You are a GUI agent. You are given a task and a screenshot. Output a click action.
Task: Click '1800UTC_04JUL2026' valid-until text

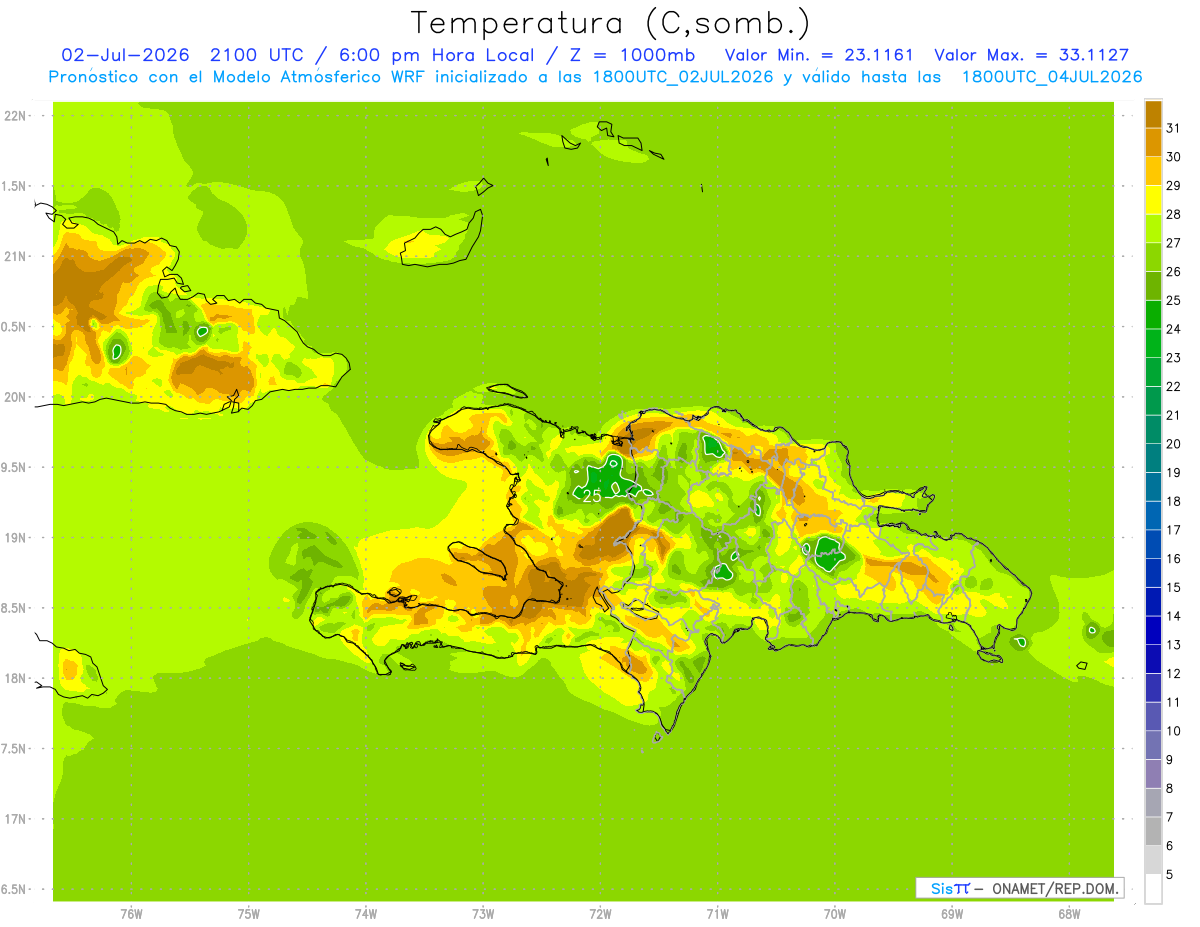[x=1052, y=77]
